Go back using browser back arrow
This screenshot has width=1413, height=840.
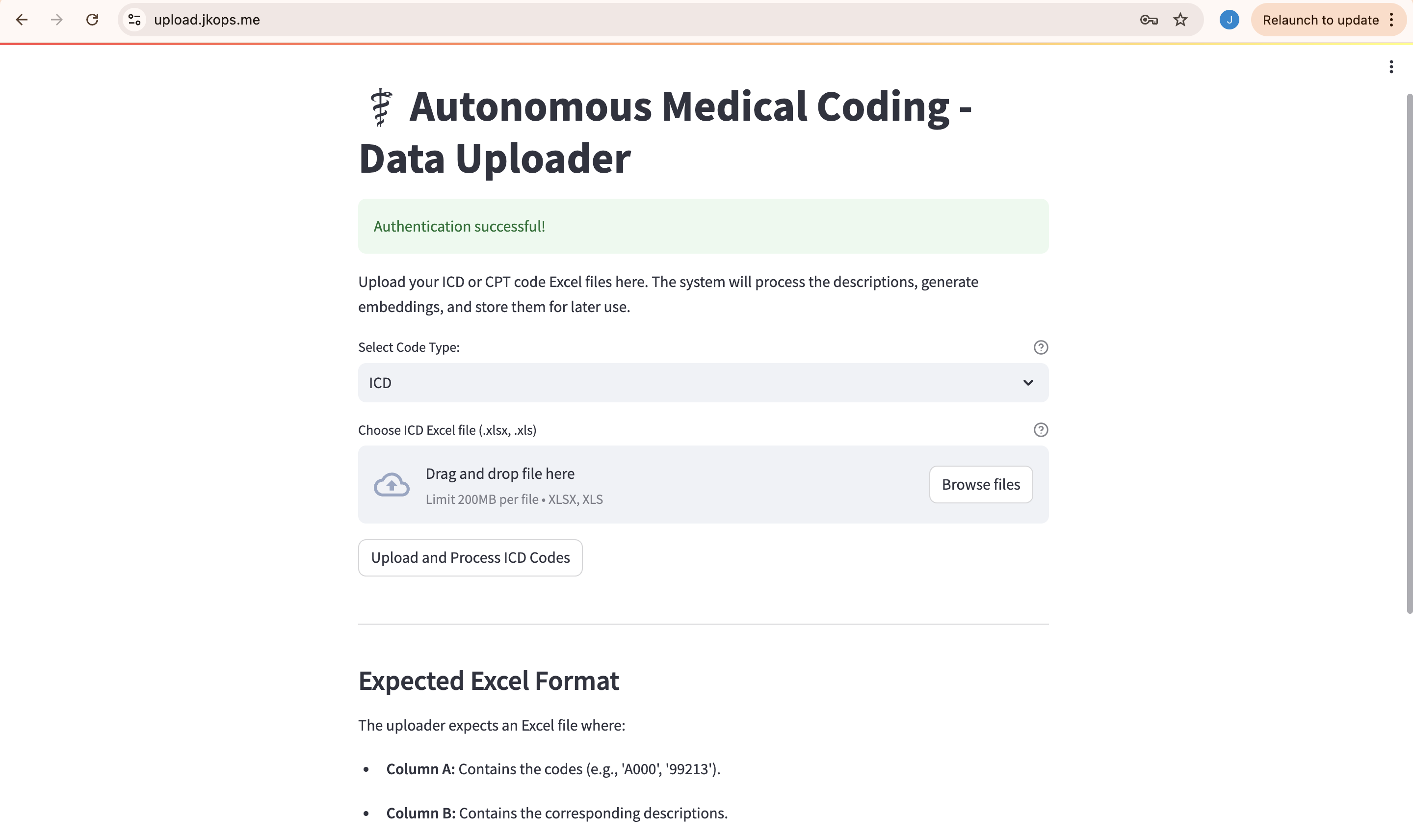(x=22, y=20)
